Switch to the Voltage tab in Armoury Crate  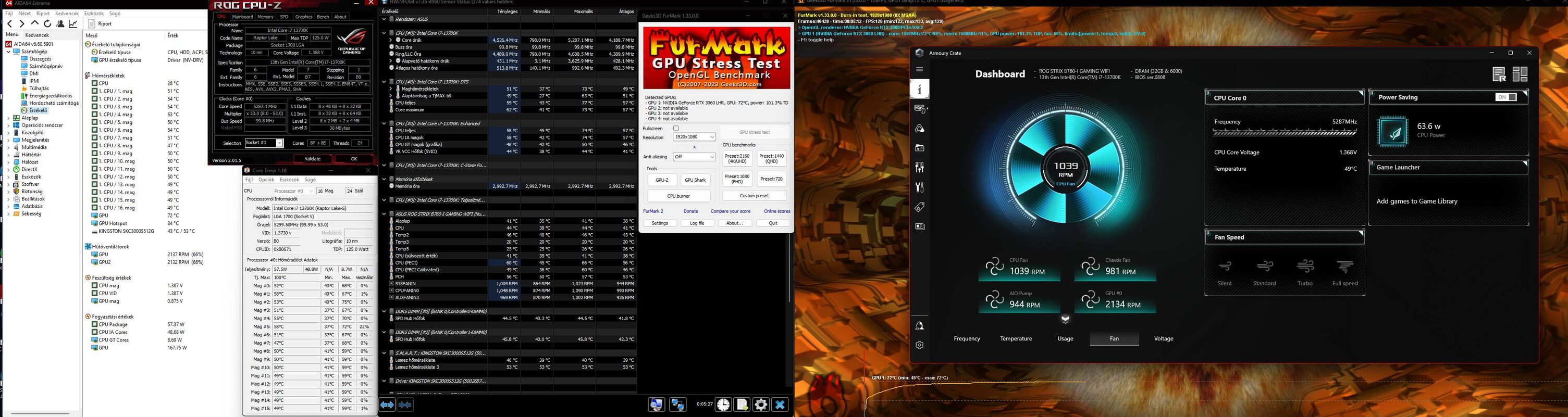pyautogui.click(x=1163, y=338)
